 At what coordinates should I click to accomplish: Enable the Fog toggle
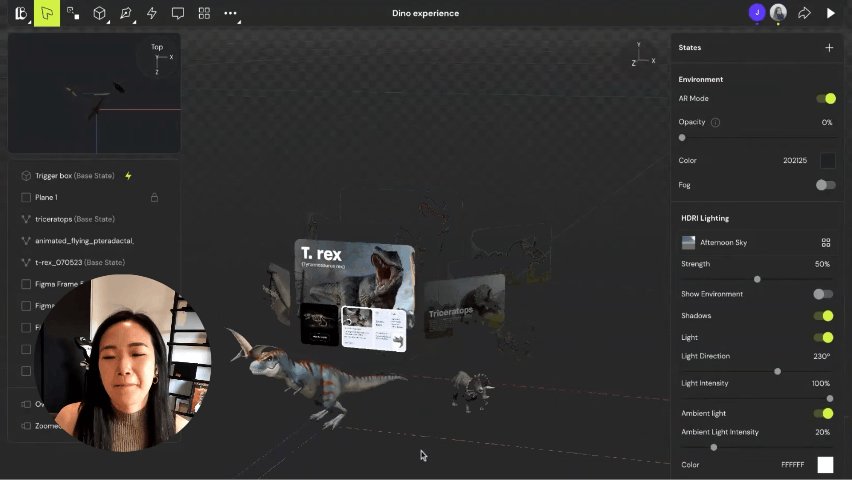[825, 184]
